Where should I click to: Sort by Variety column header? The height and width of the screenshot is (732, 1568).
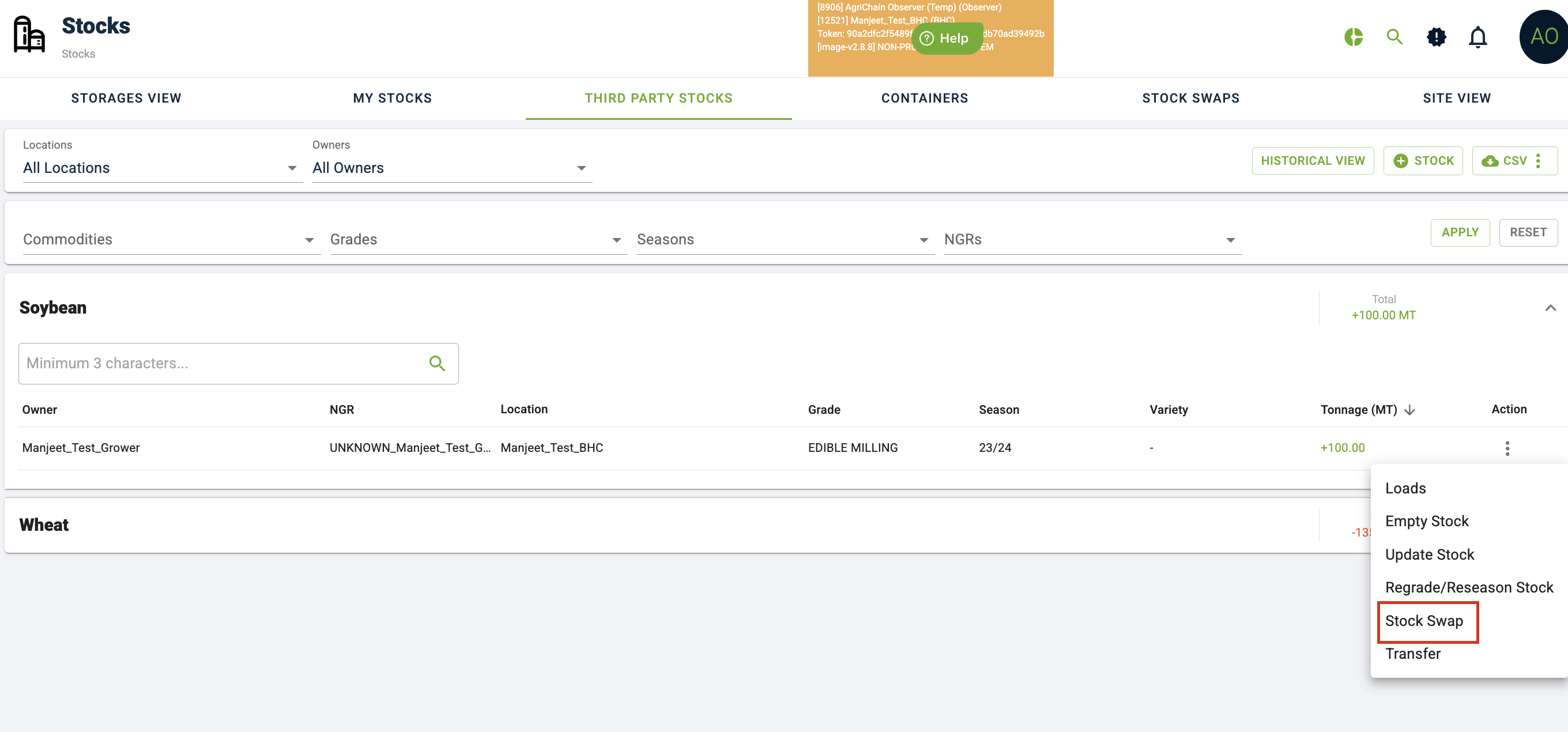[1168, 409]
